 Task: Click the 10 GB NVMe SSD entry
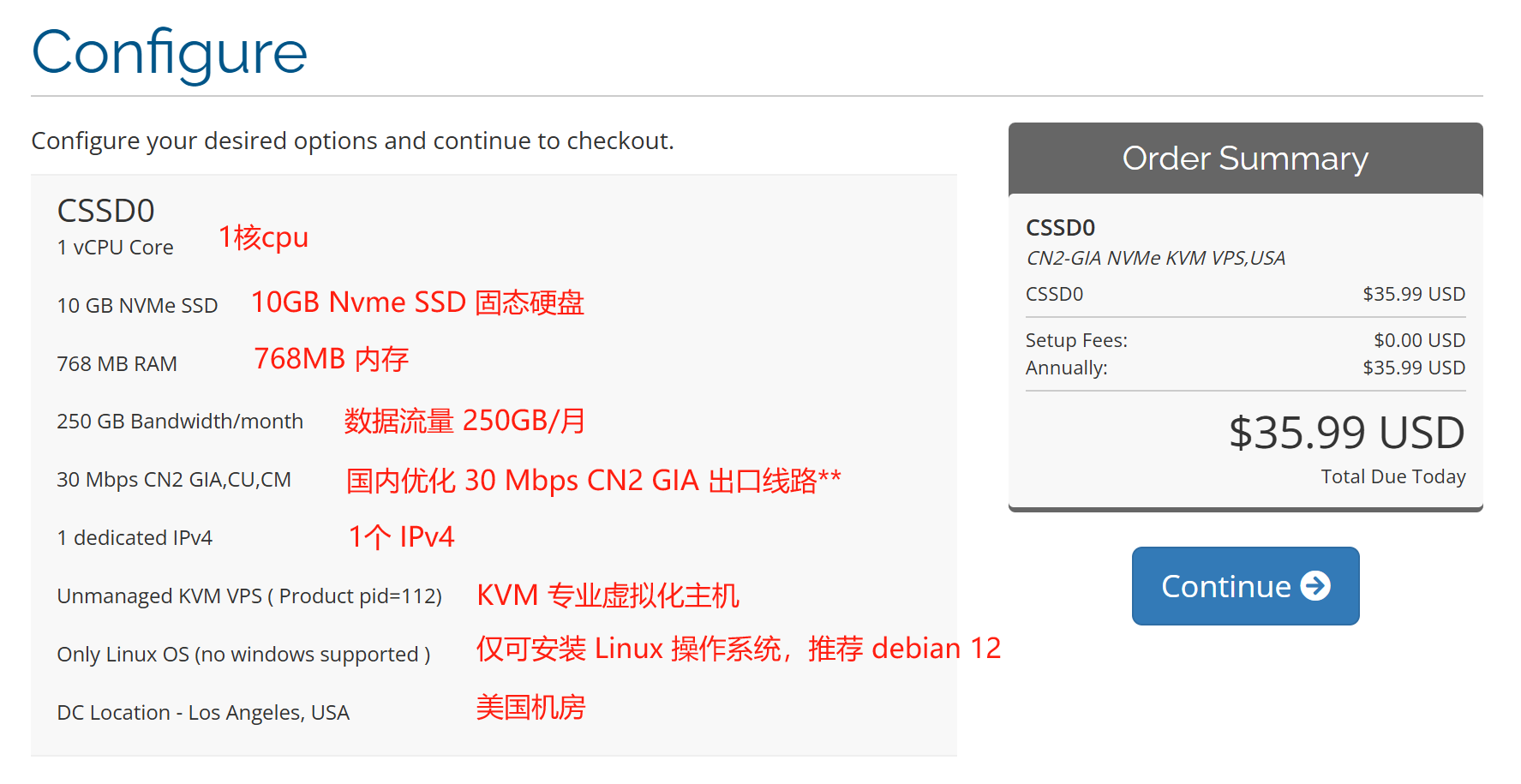point(137,305)
